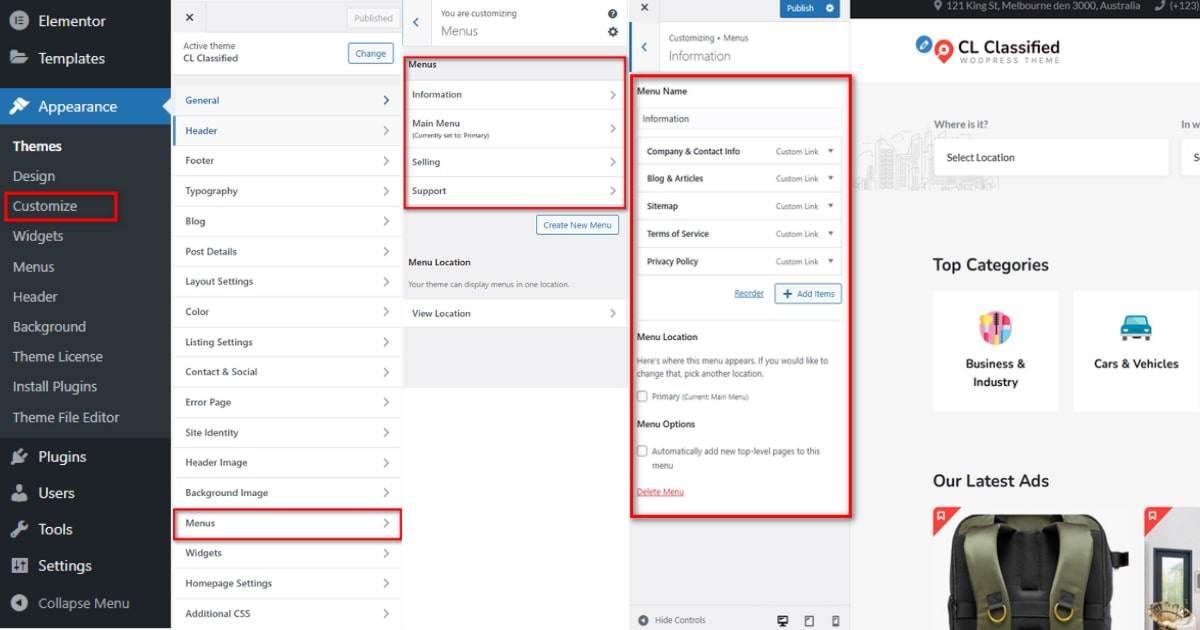
Task: Open the Customize submenu item
Action: coord(45,206)
